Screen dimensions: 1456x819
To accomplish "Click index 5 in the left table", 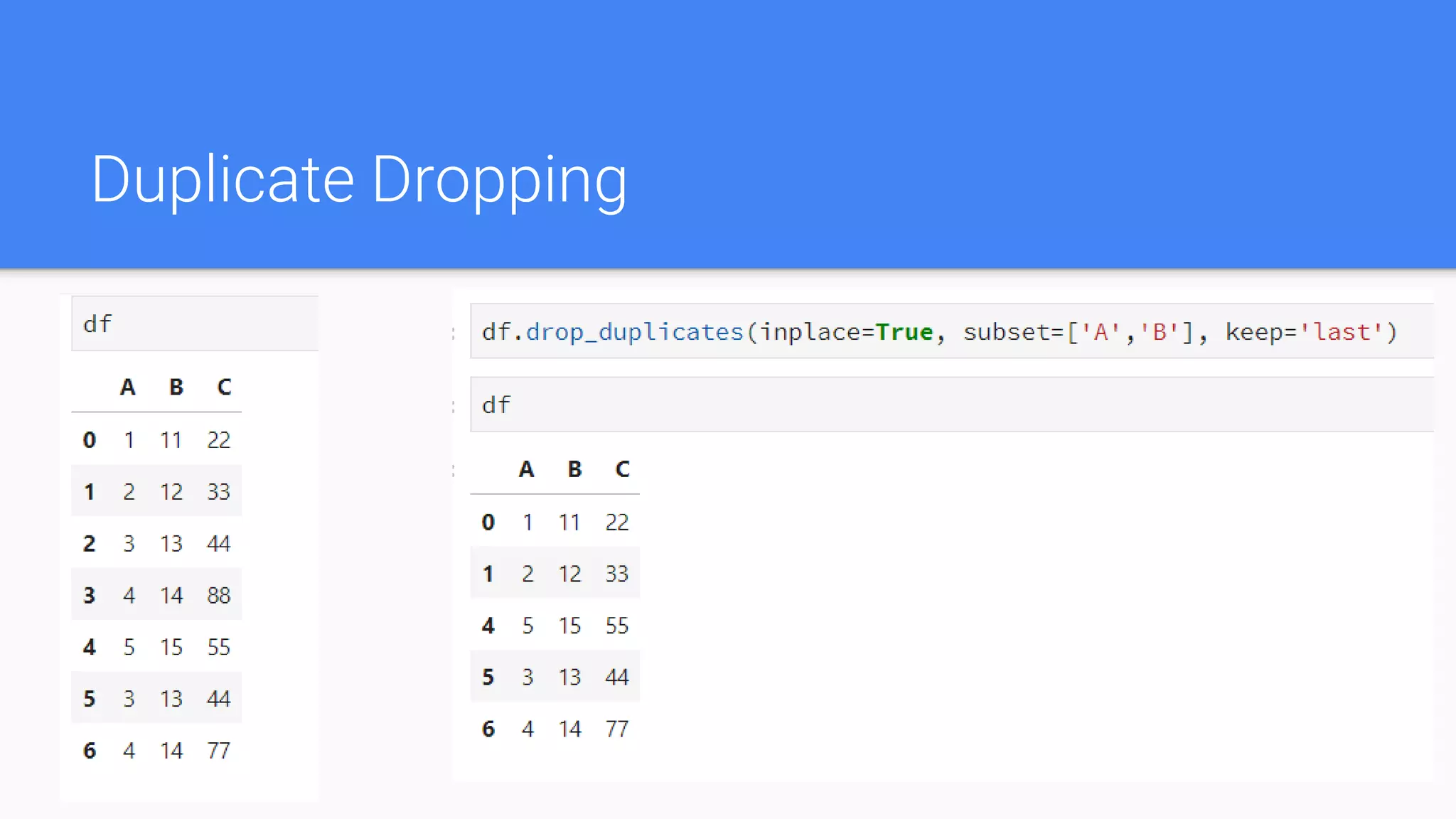I will click(89, 699).
